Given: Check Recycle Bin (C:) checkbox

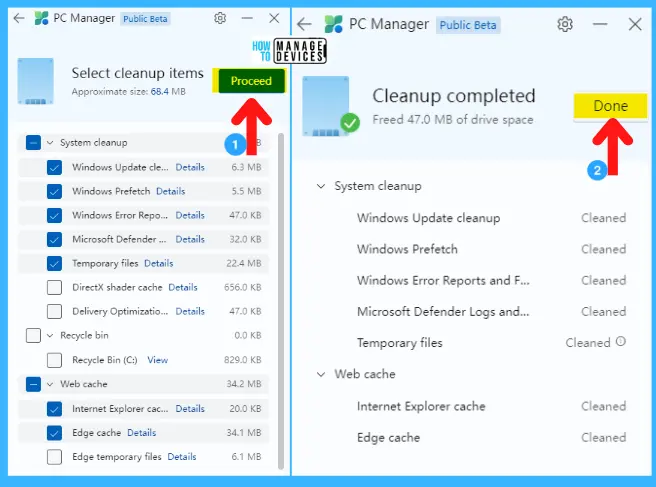Looking at the screenshot, I should [54, 360].
